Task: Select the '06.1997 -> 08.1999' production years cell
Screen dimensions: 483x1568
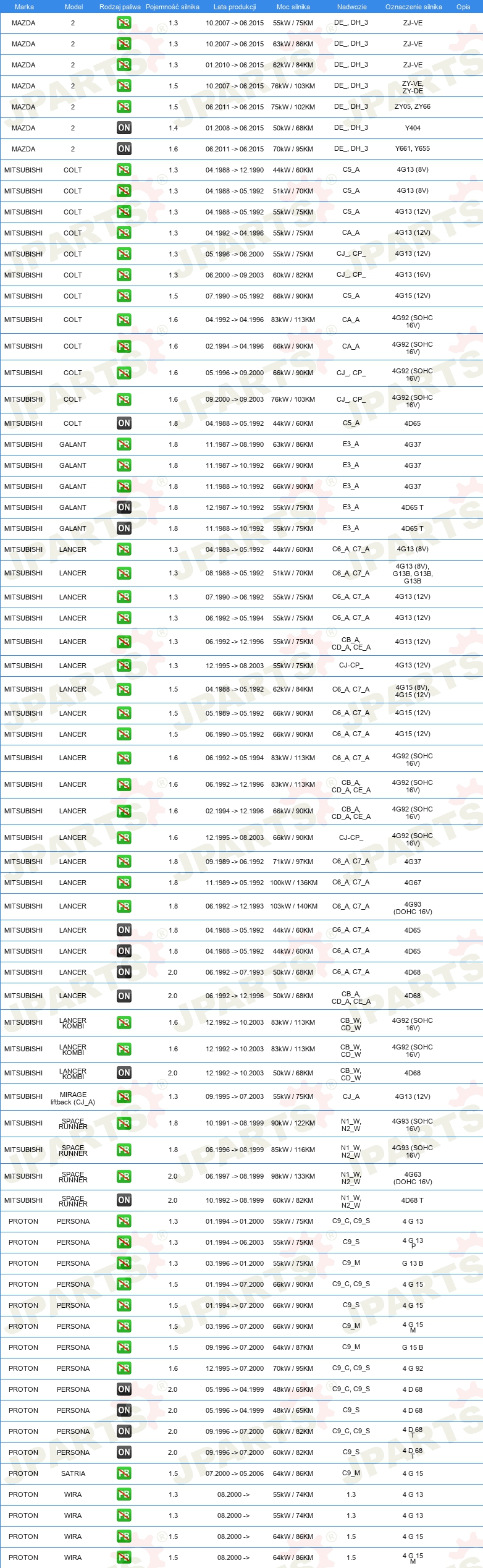Action: click(x=235, y=1176)
